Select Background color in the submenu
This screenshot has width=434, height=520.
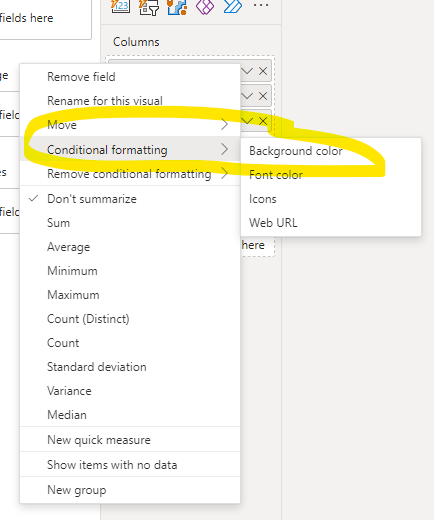[x=331, y=151]
